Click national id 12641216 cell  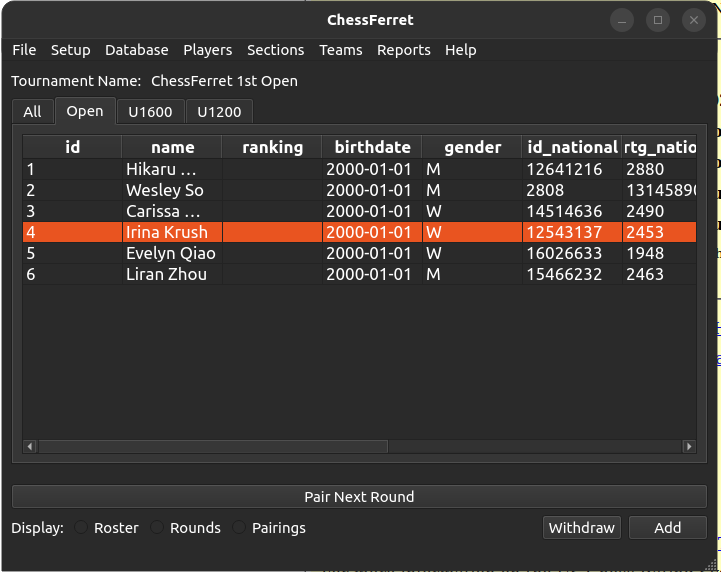(x=572, y=169)
